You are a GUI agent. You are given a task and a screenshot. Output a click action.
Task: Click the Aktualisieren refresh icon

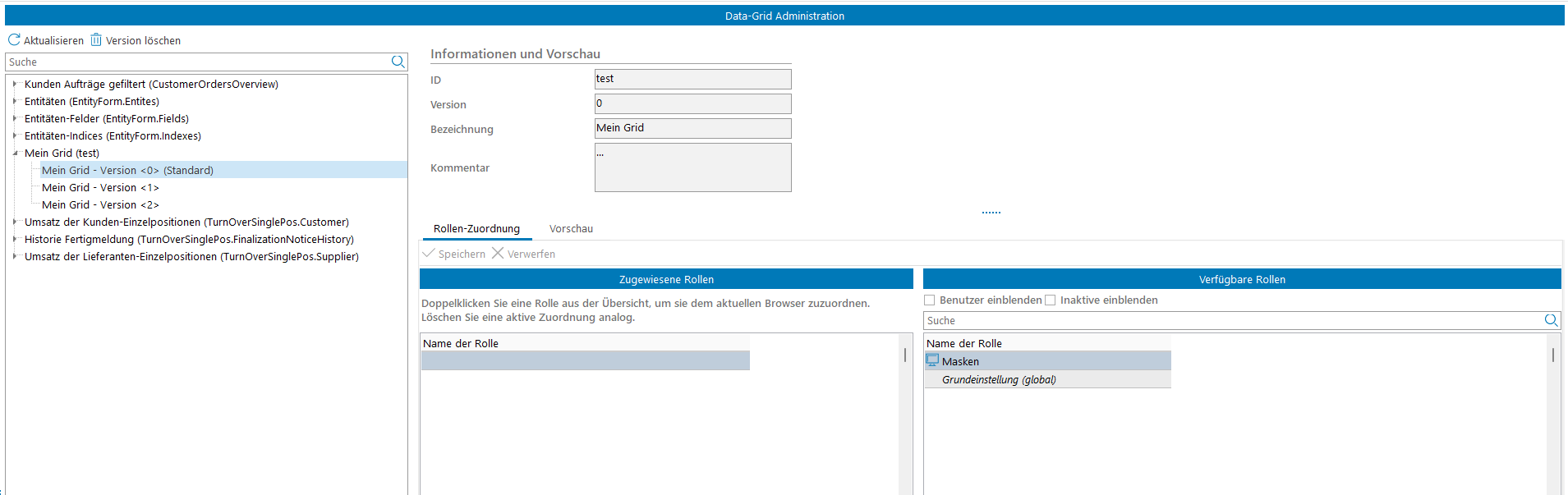tap(14, 39)
